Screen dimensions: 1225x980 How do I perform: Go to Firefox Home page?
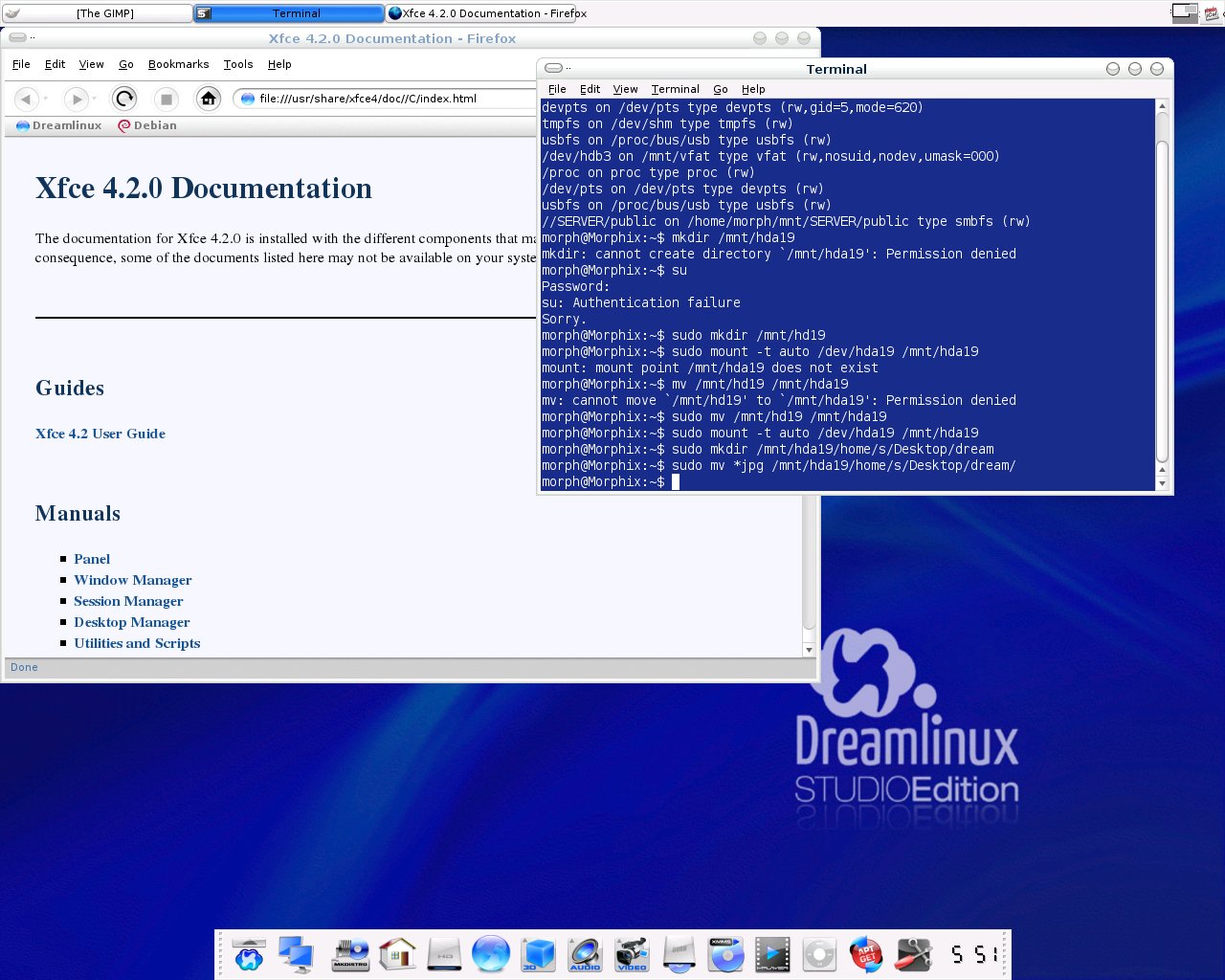point(208,99)
